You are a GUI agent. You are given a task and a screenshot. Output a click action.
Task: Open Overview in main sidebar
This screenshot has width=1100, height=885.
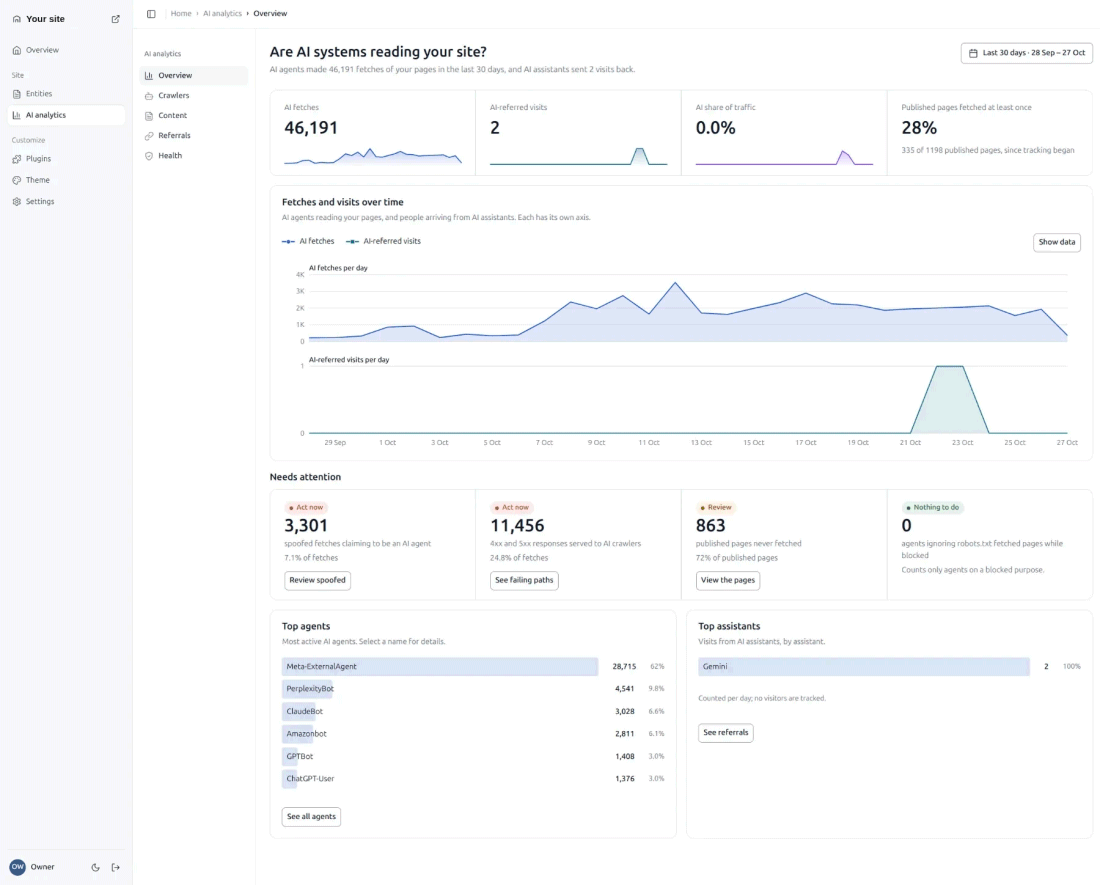66,50
